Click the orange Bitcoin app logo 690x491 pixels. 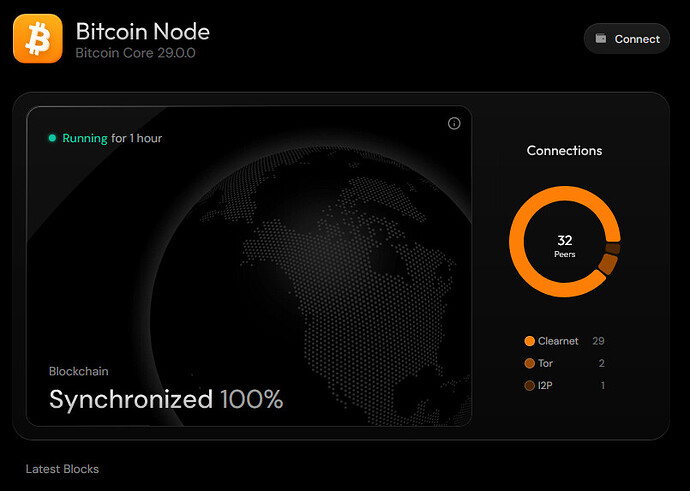click(x=38, y=39)
